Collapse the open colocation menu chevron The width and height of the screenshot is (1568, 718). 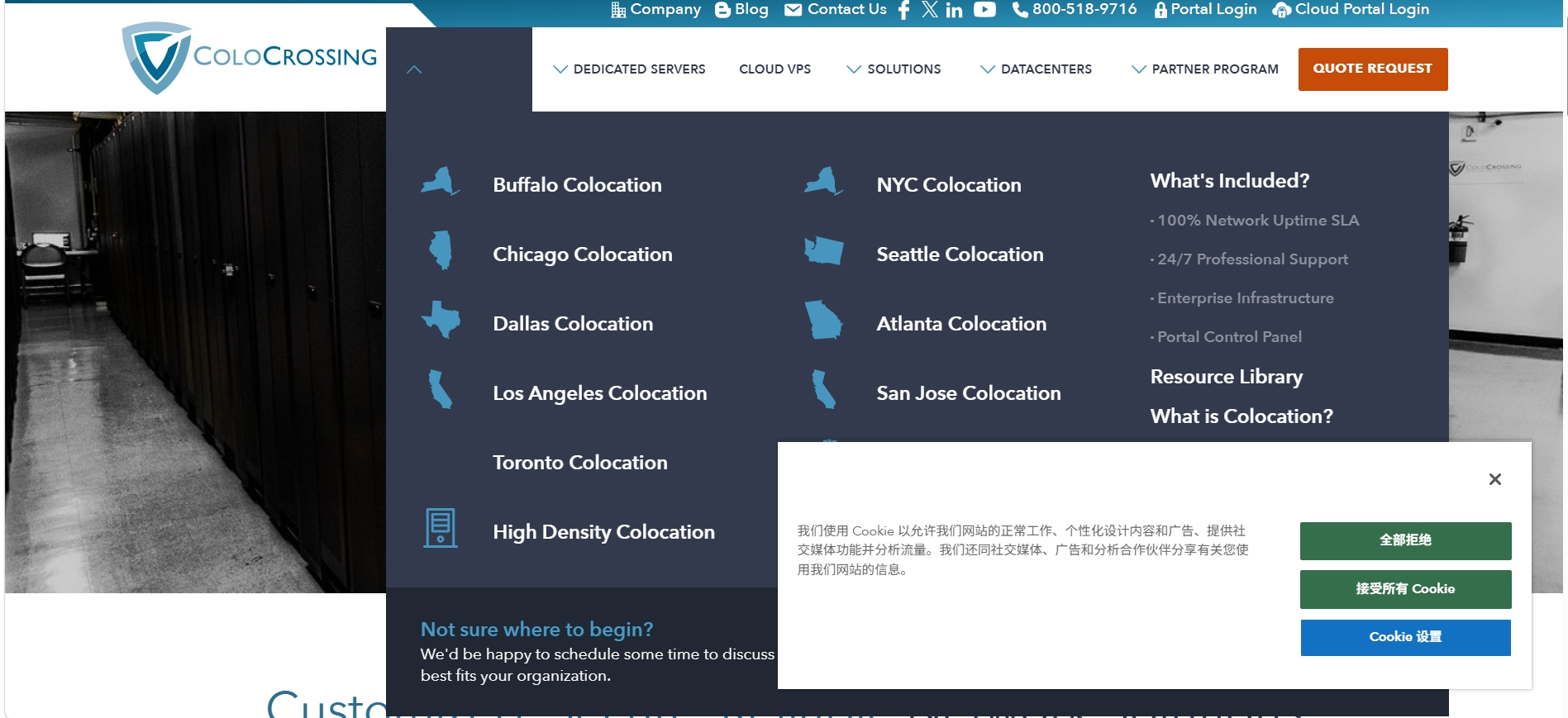coord(415,69)
